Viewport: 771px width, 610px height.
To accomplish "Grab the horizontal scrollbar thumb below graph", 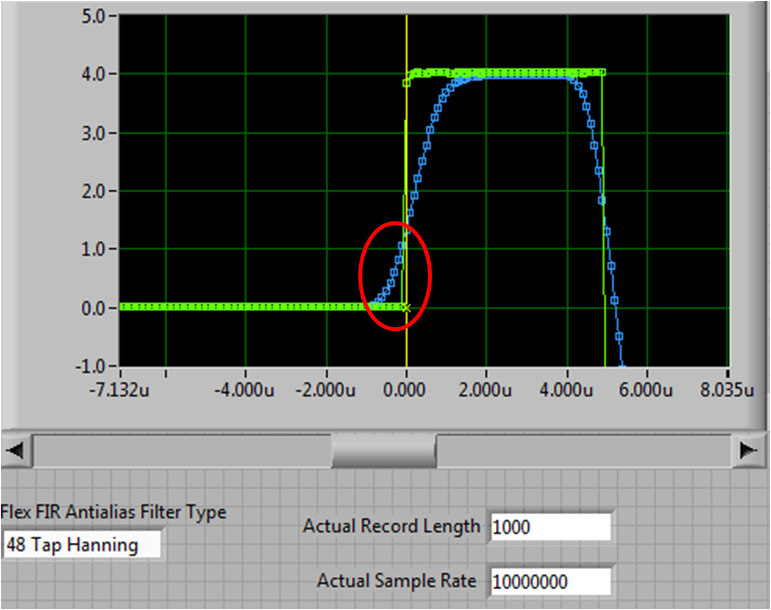I will click(384, 450).
